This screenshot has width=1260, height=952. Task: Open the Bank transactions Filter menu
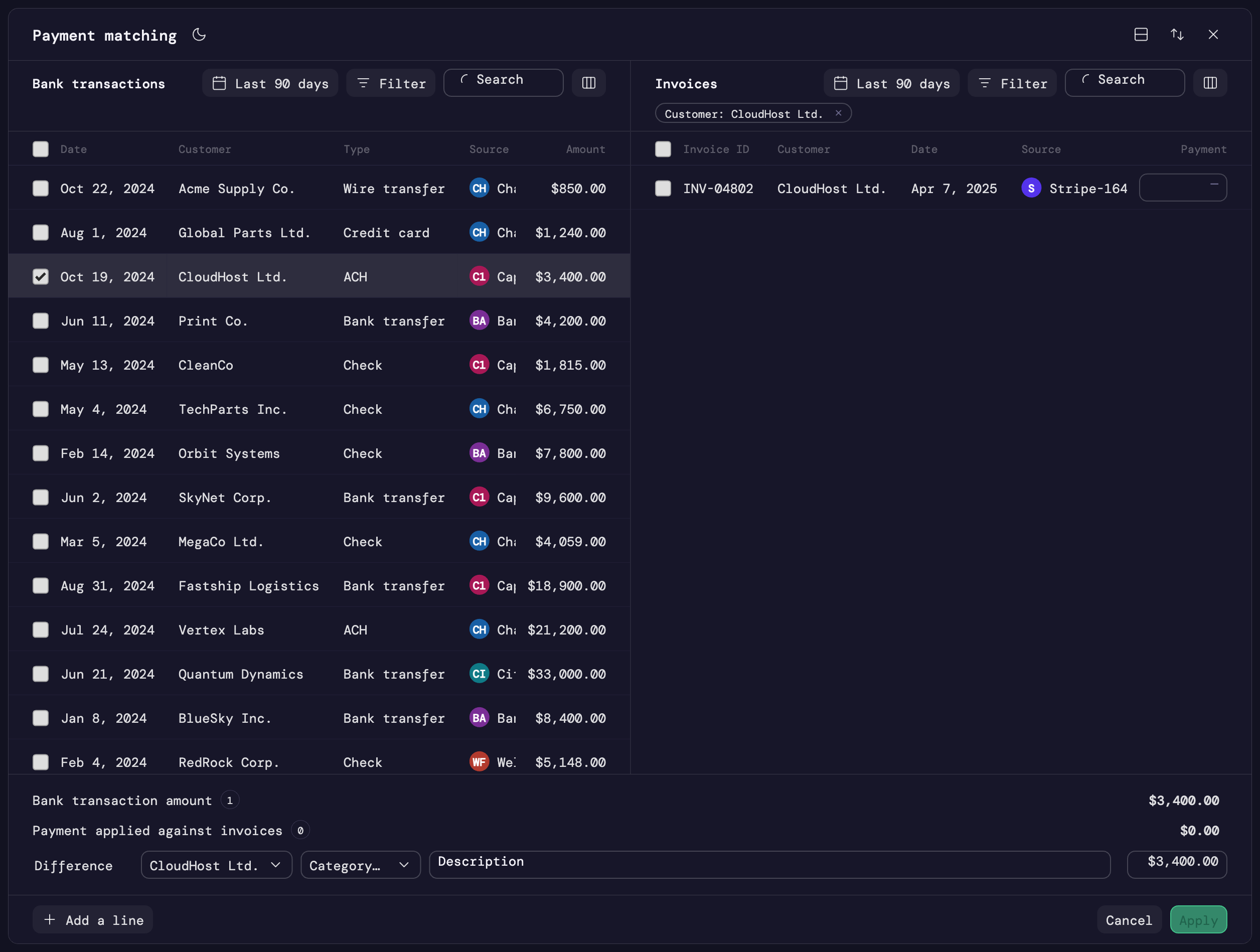tap(391, 83)
